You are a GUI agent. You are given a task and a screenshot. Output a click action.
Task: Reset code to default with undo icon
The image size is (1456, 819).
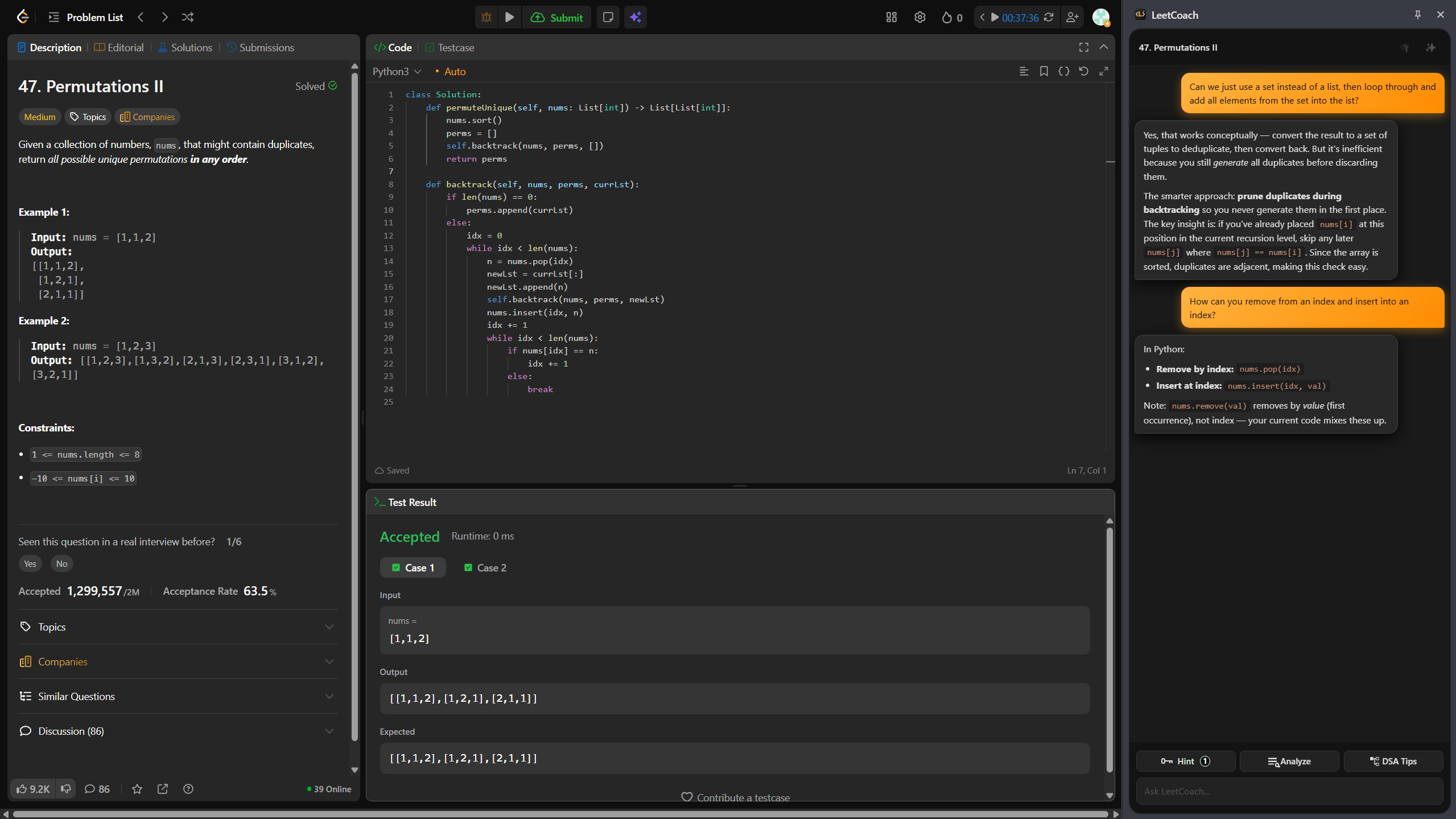[x=1083, y=71]
